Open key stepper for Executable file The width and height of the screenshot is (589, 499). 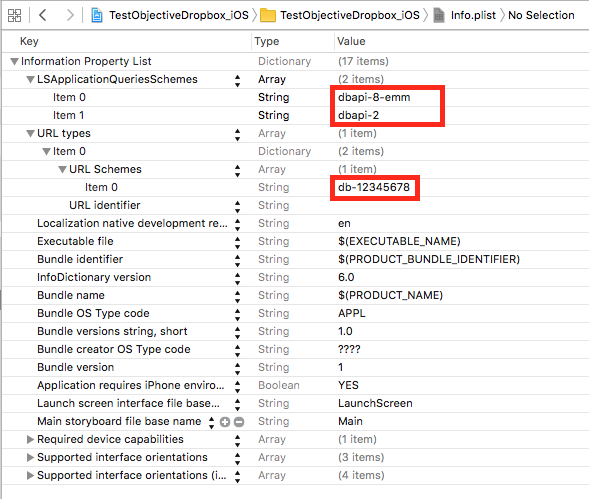[x=237, y=242]
